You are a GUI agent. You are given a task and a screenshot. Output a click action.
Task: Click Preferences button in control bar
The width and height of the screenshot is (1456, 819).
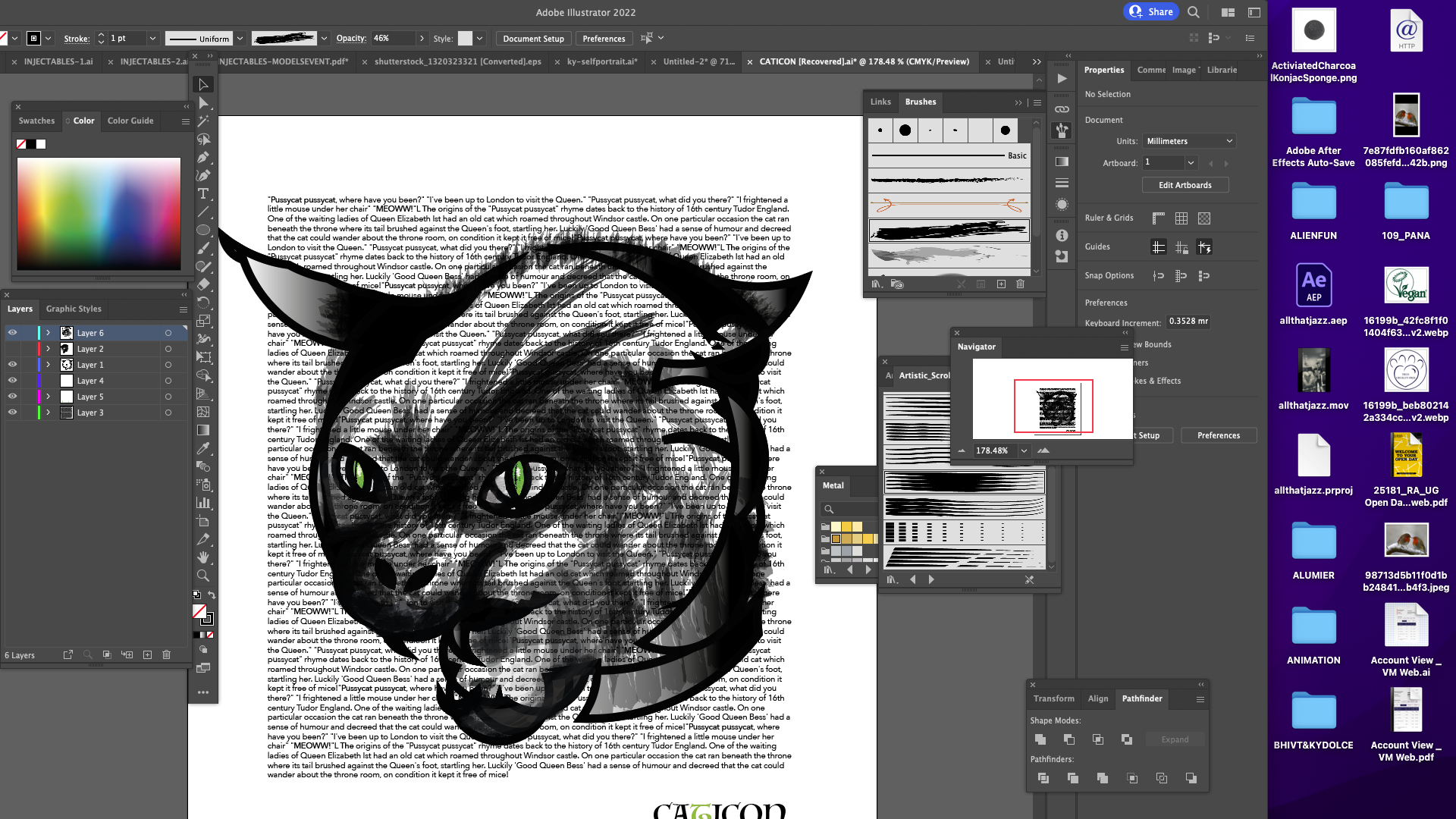[604, 39]
